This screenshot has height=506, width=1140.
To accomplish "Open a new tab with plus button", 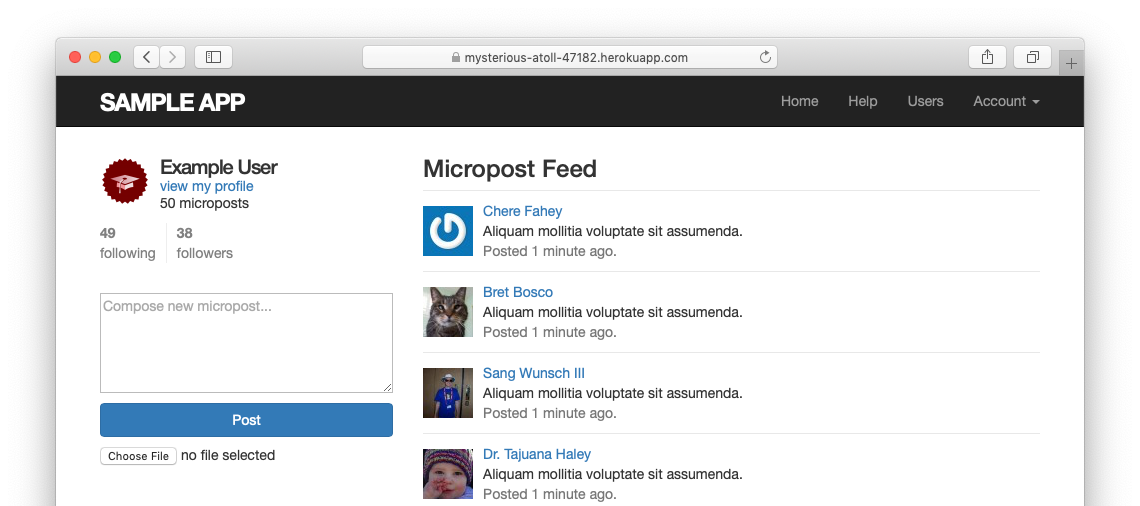I will (x=1071, y=64).
